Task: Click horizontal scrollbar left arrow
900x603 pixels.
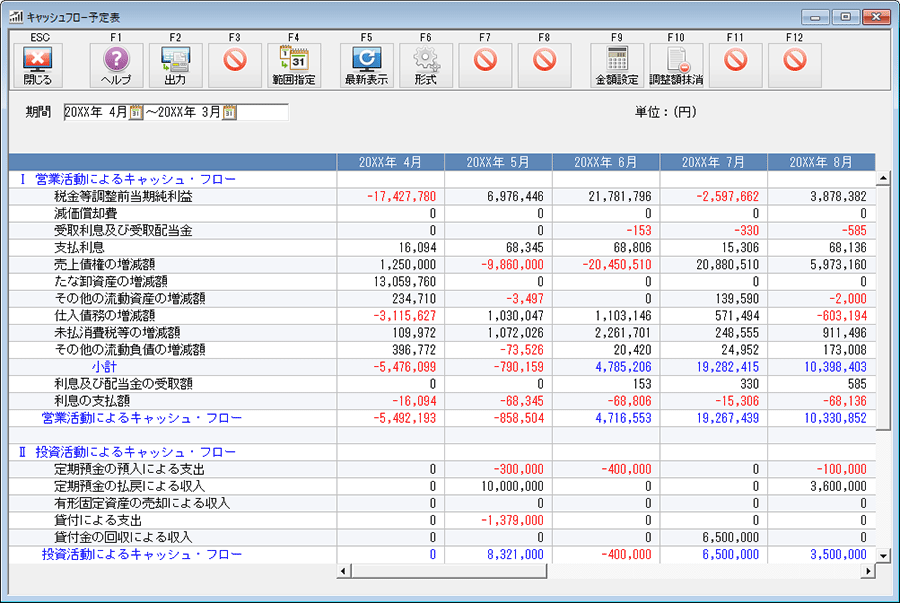Action: (343, 571)
